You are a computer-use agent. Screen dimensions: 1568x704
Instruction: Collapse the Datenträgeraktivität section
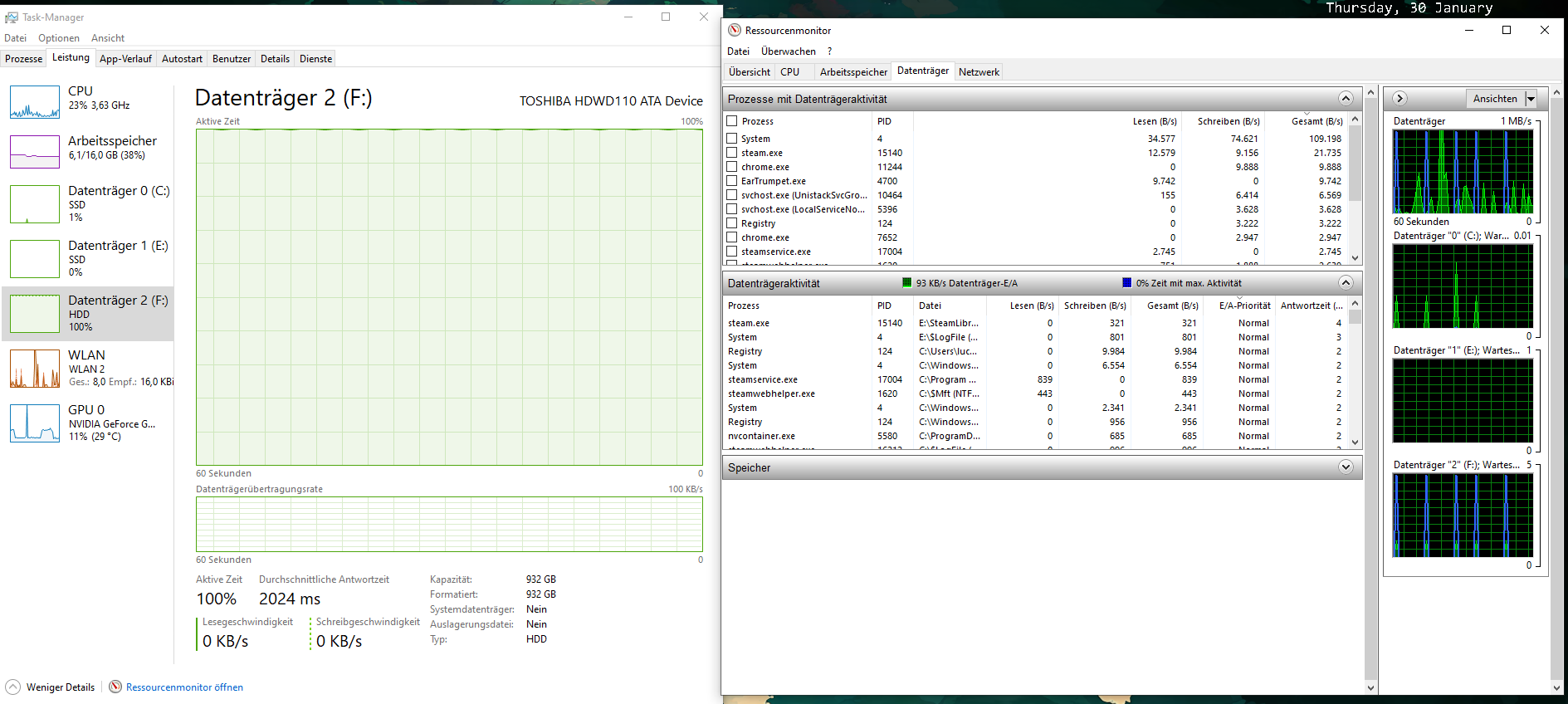click(1346, 282)
